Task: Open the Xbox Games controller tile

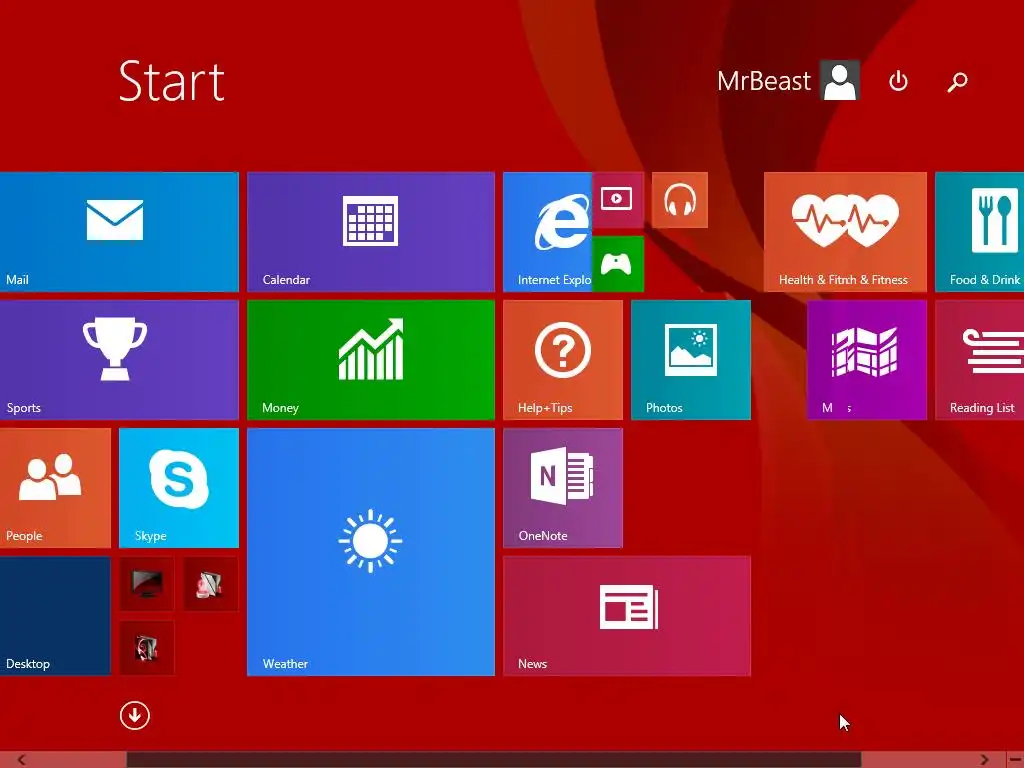Action: tap(618, 264)
